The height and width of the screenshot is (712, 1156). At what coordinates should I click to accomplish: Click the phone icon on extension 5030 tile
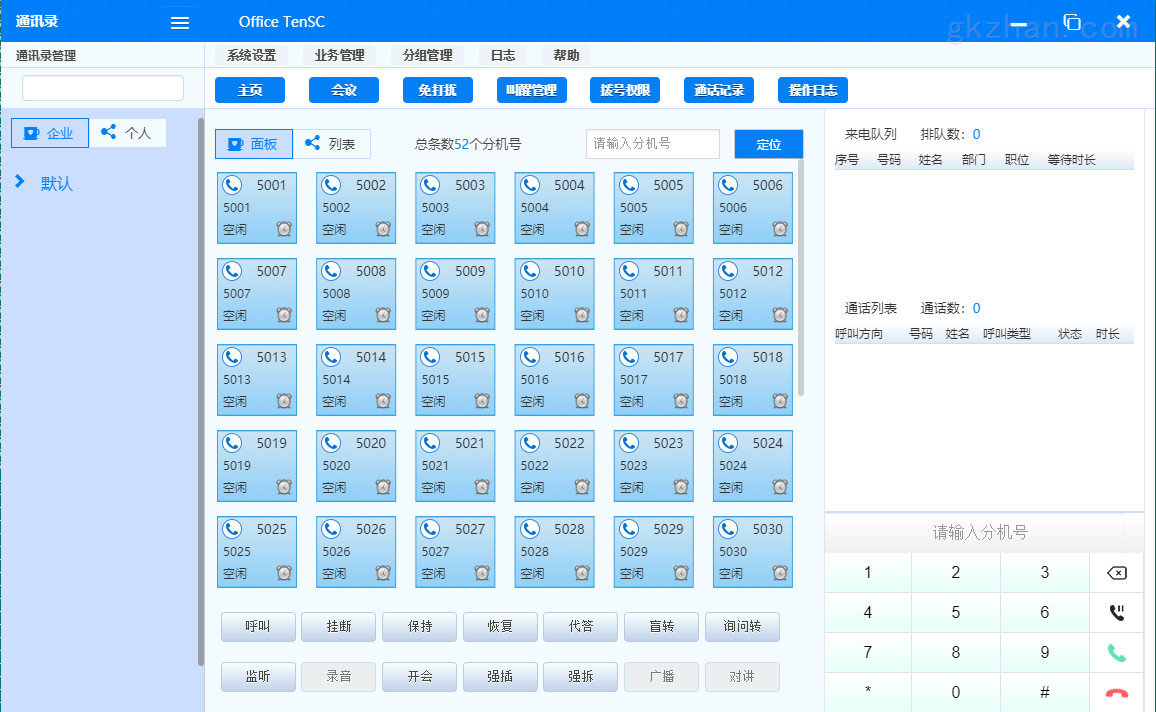(x=727, y=529)
